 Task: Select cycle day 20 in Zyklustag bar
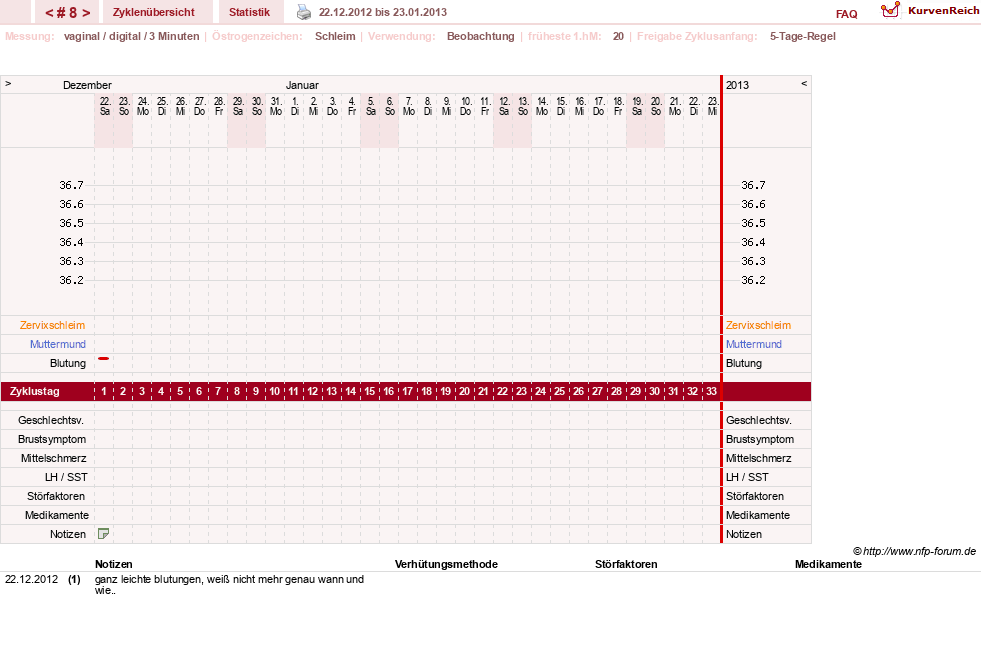464,391
